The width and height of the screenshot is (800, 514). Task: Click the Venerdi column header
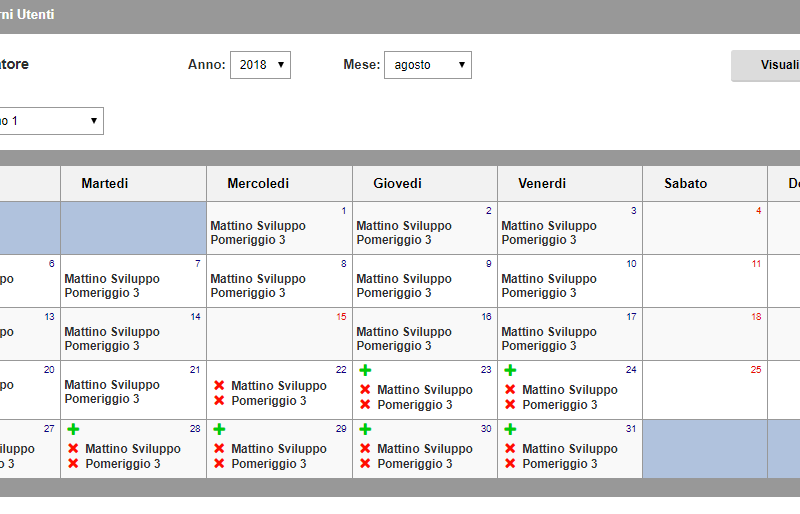tap(570, 183)
